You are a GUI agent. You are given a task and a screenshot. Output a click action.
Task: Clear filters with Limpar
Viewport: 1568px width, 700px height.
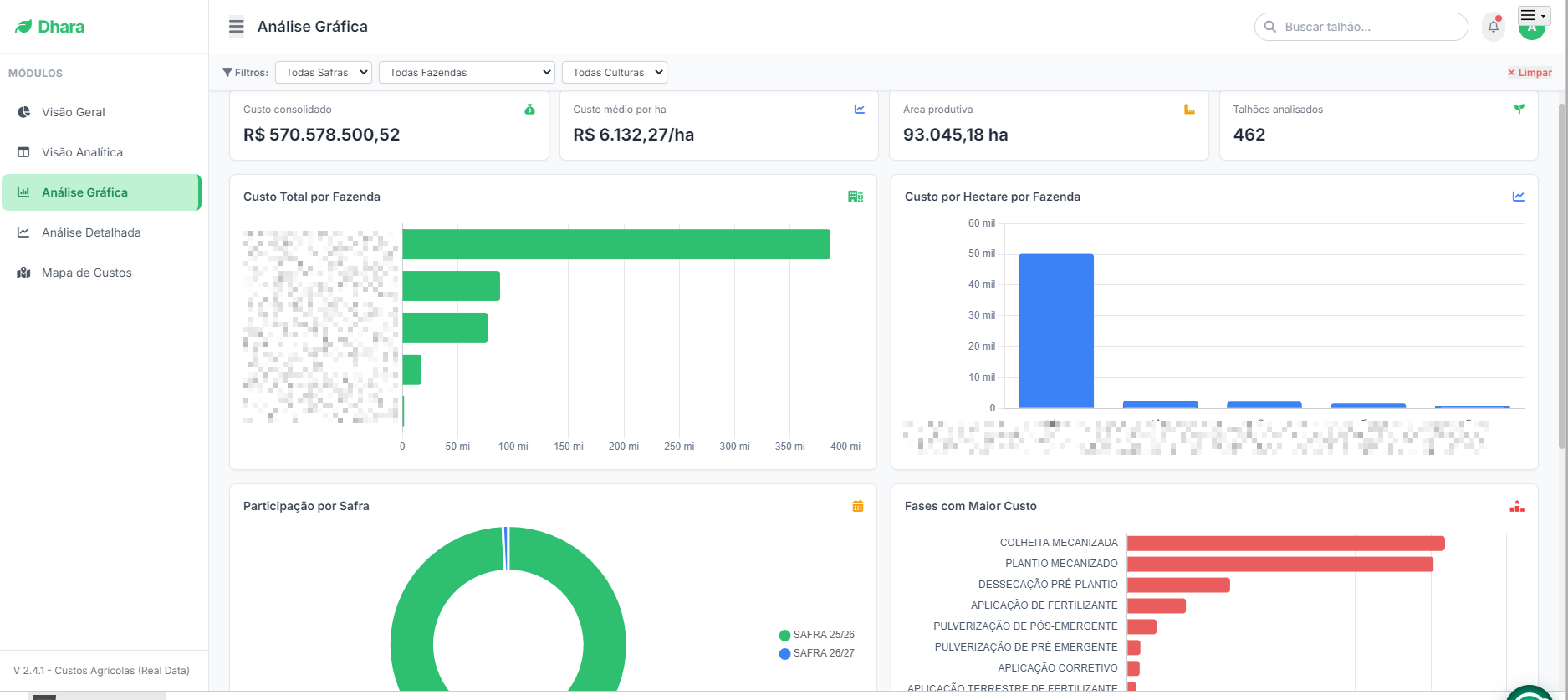coord(1530,73)
